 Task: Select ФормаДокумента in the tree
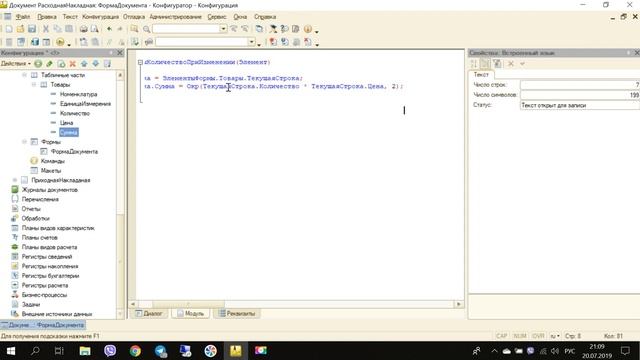pyautogui.click(x=74, y=151)
